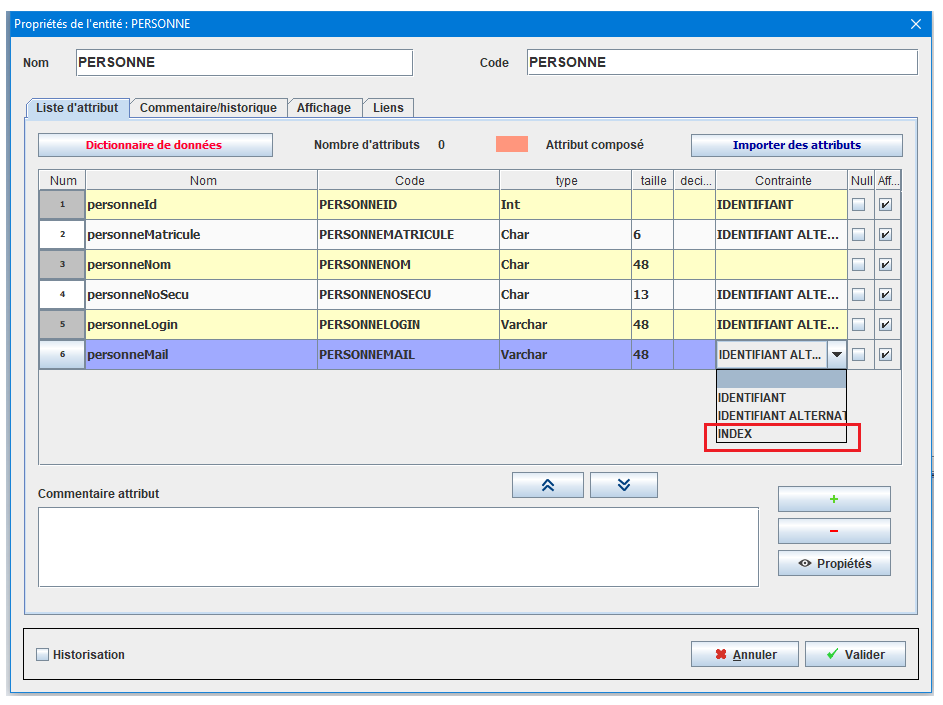Collapse the personneMail Contrainte dropdown arrow

[837, 355]
